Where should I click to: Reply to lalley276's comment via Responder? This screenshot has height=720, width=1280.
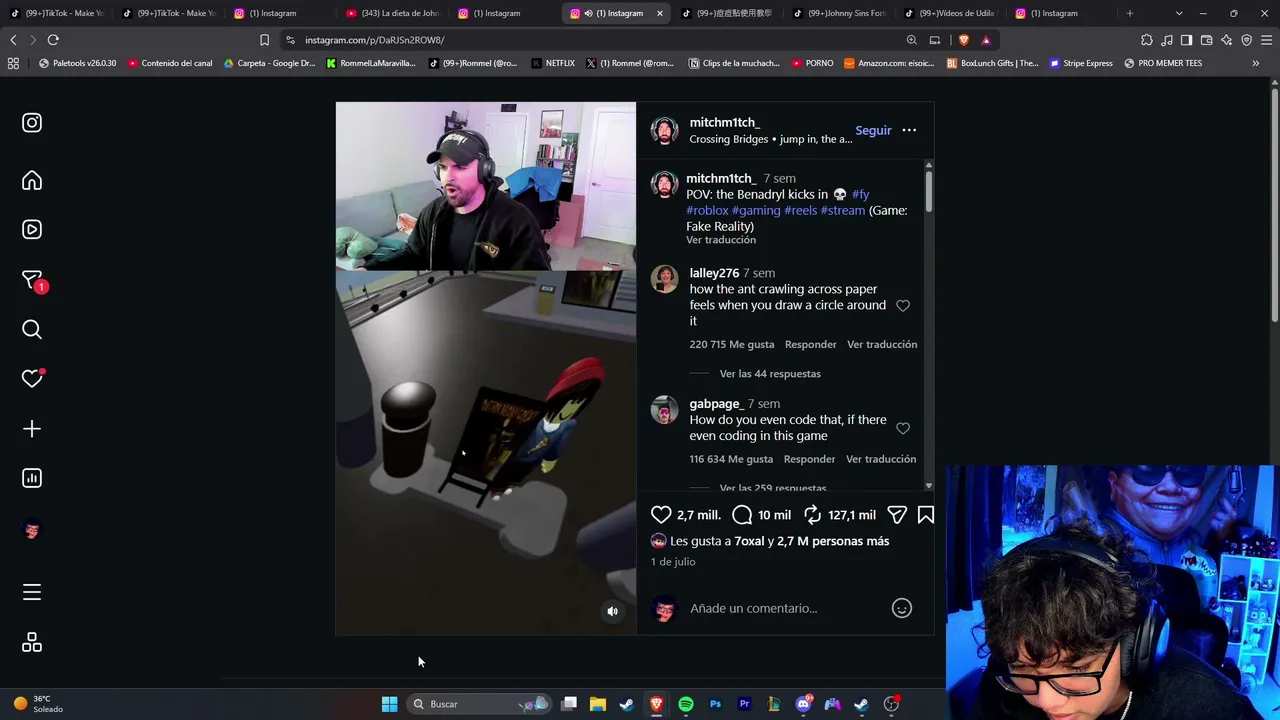coord(811,344)
